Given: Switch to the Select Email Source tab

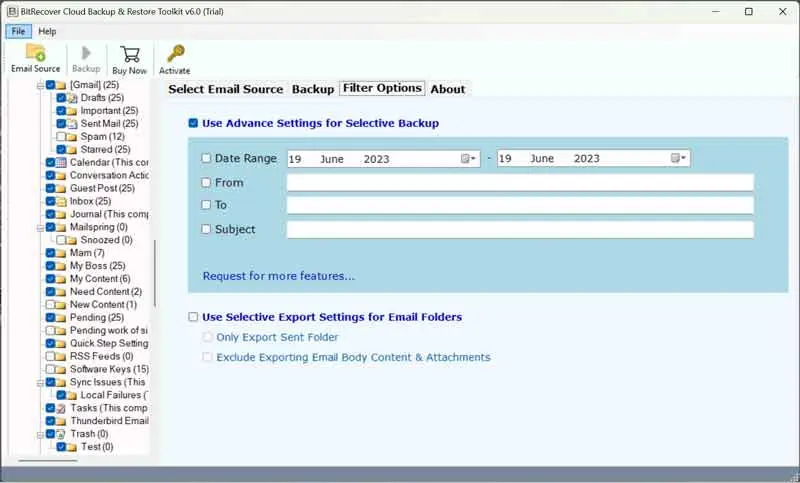Looking at the screenshot, I should click(225, 89).
